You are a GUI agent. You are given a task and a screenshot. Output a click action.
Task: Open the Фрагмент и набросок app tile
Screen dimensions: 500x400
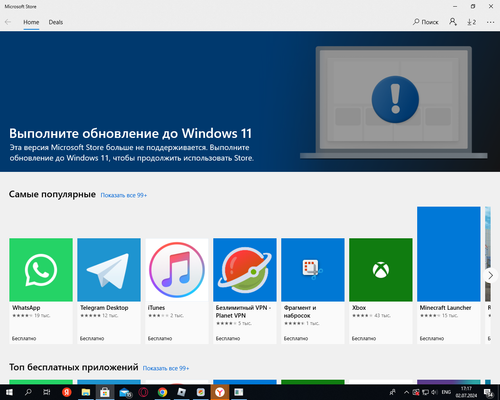[313, 291]
